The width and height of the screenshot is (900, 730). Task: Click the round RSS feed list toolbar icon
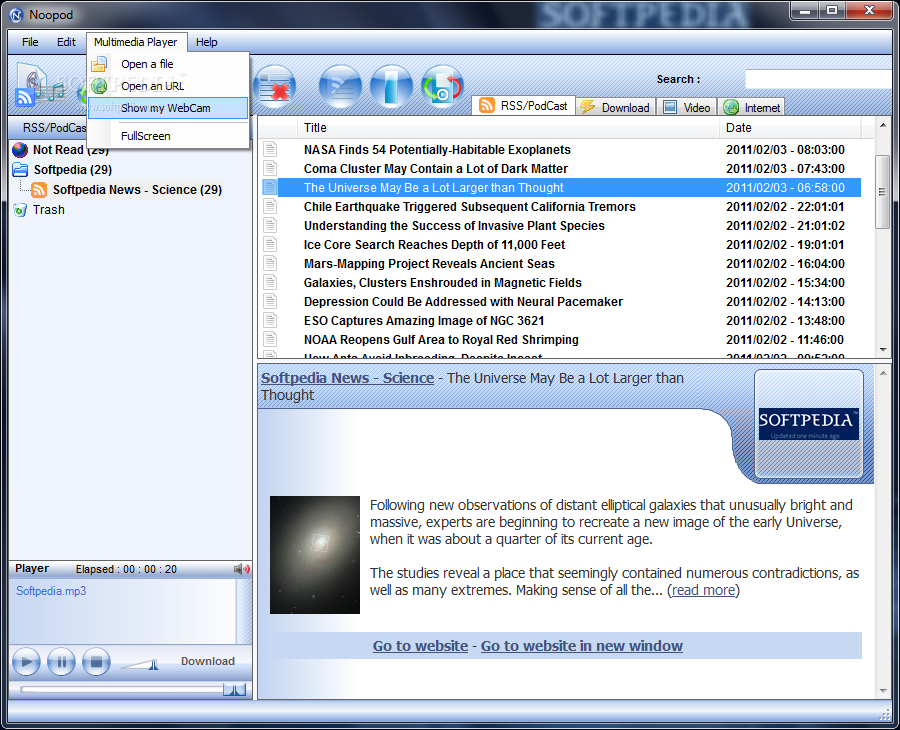pyautogui.click(x=340, y=87)
